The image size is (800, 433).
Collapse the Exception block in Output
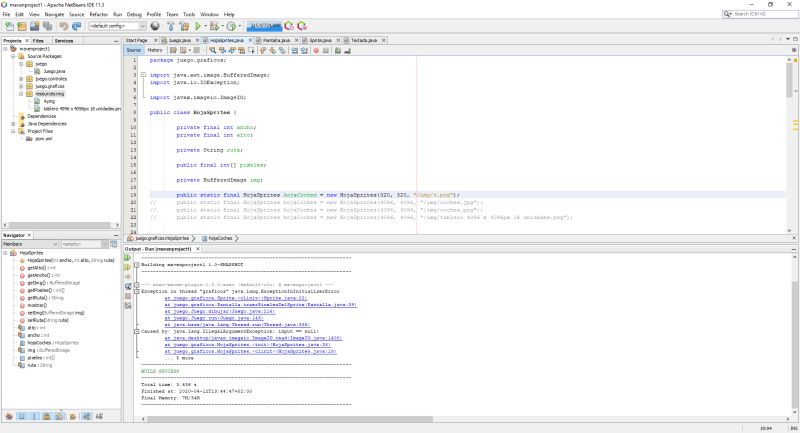point(137,291)
